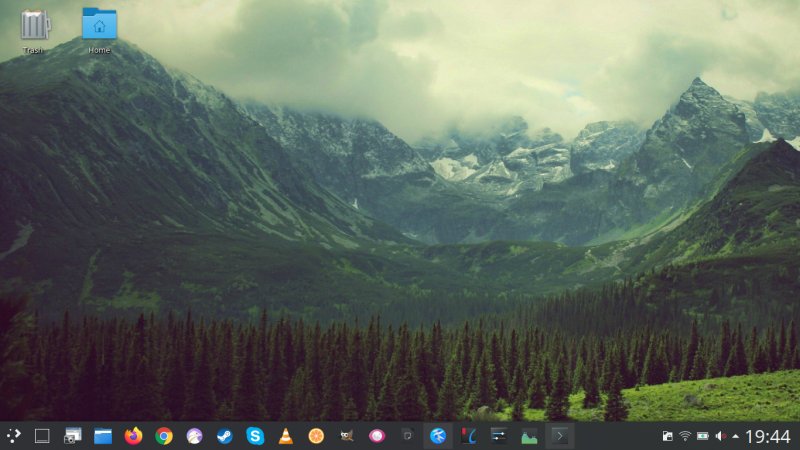Open the pink round app icon

click(377, 436)
